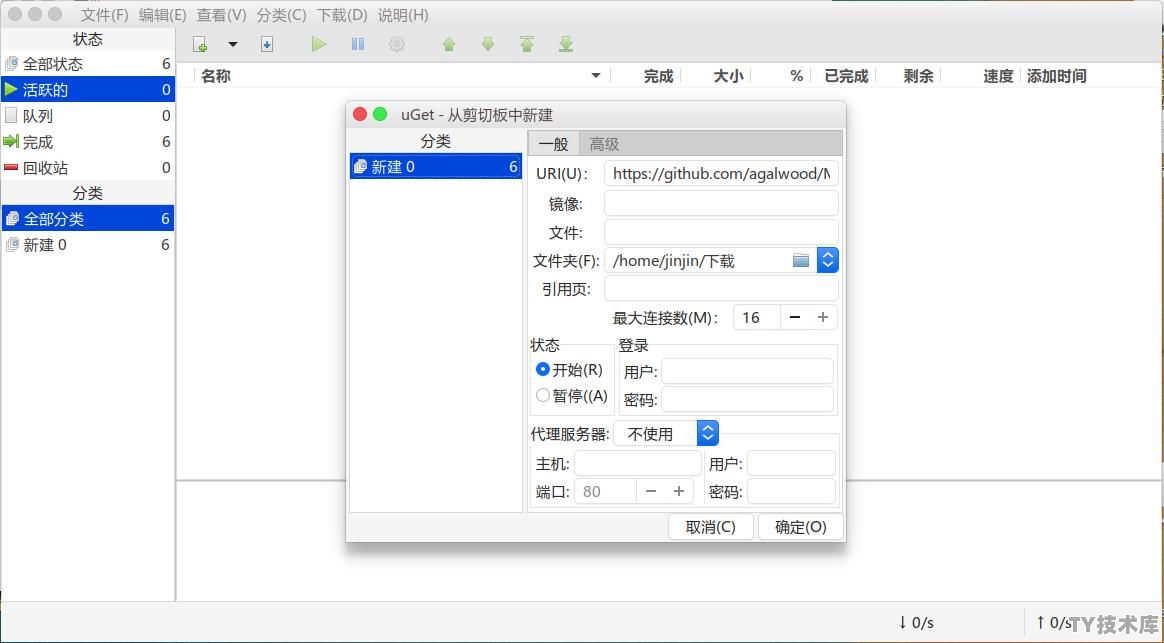Screen dimensions: 1164x643
Task: Sort by 添加时间 column header
Action: pyautogui.click(x=1056, y=76)
